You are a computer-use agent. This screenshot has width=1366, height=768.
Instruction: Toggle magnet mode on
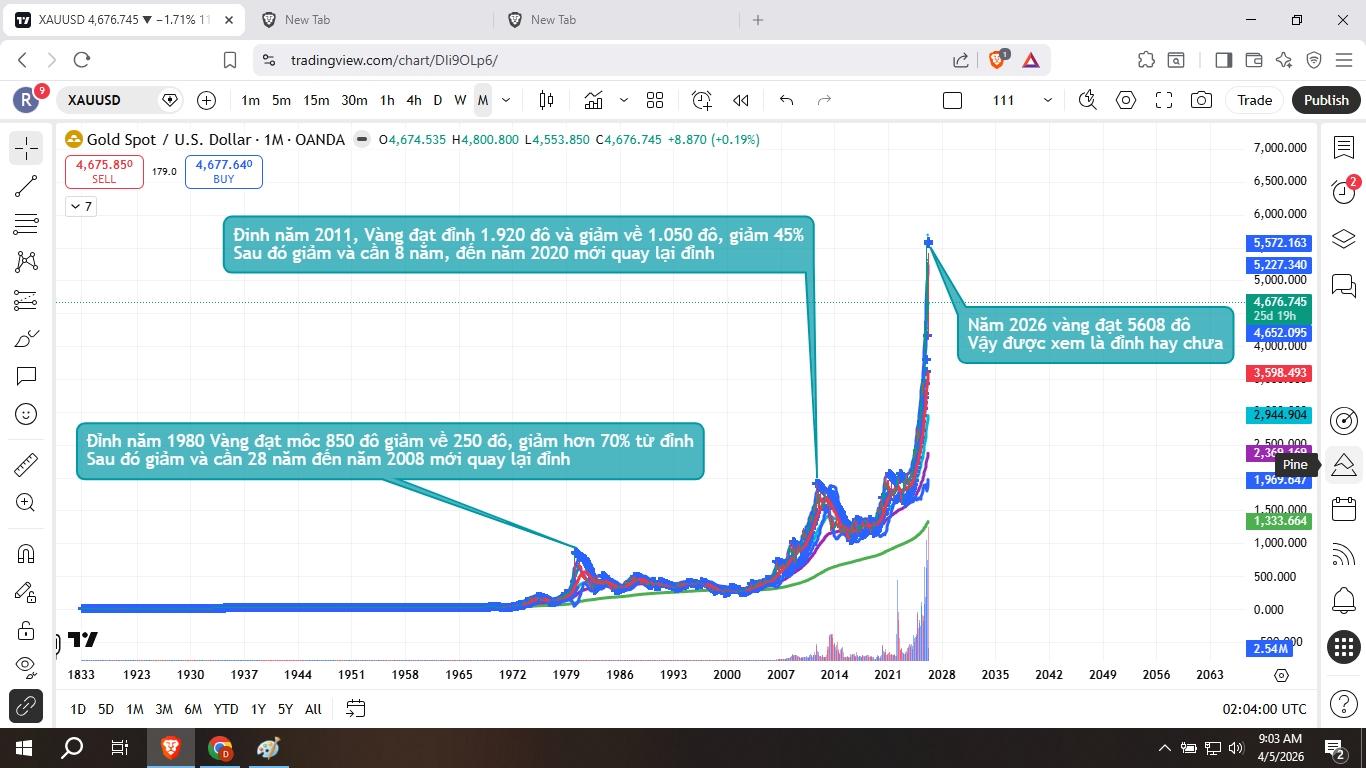(26, 554)
